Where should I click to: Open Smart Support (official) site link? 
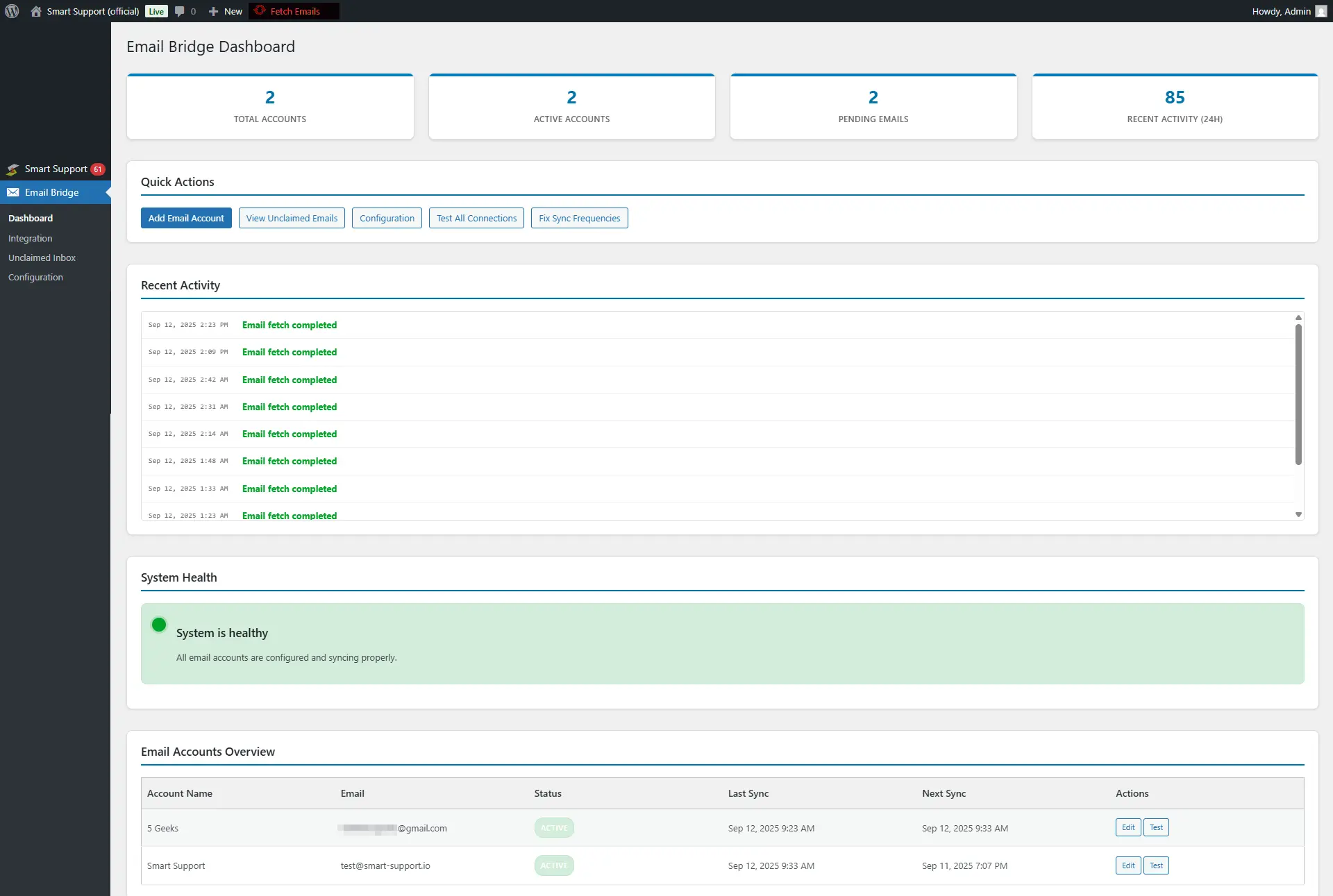point(92,11)
